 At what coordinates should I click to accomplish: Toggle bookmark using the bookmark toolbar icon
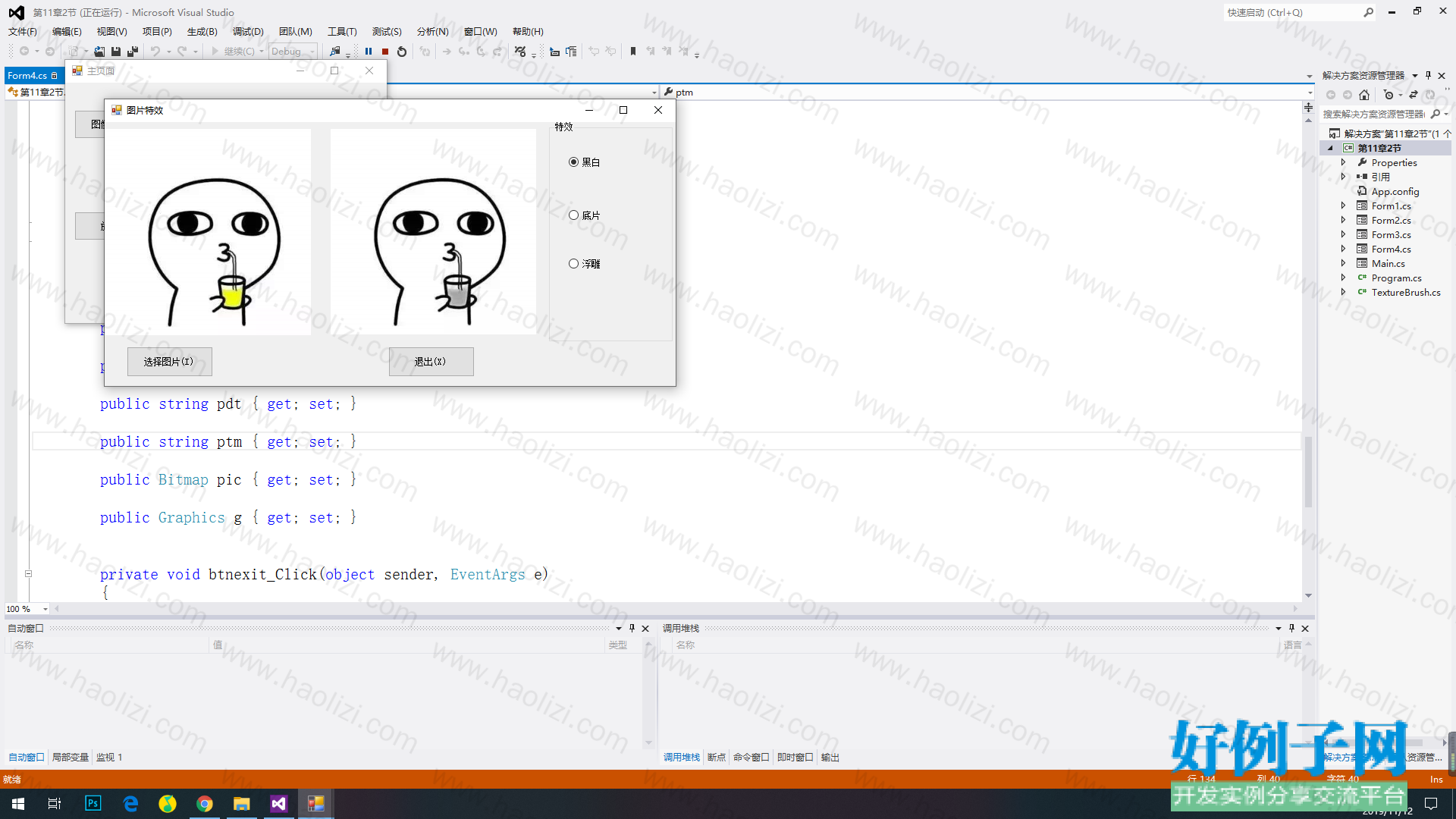click(633, 52)
